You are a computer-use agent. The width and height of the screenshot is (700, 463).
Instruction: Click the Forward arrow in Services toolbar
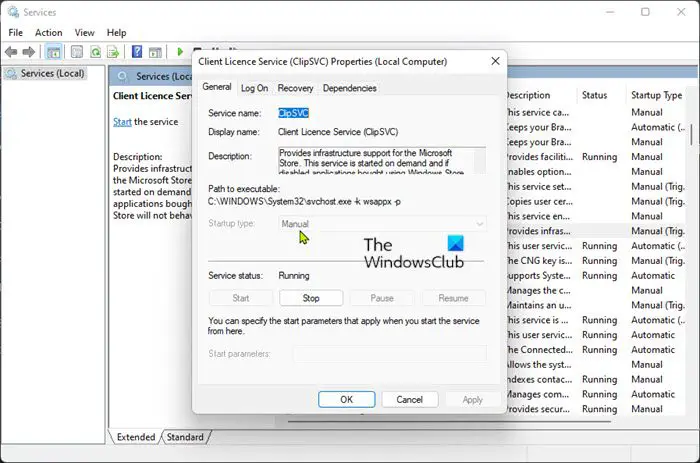coord(29,52)
